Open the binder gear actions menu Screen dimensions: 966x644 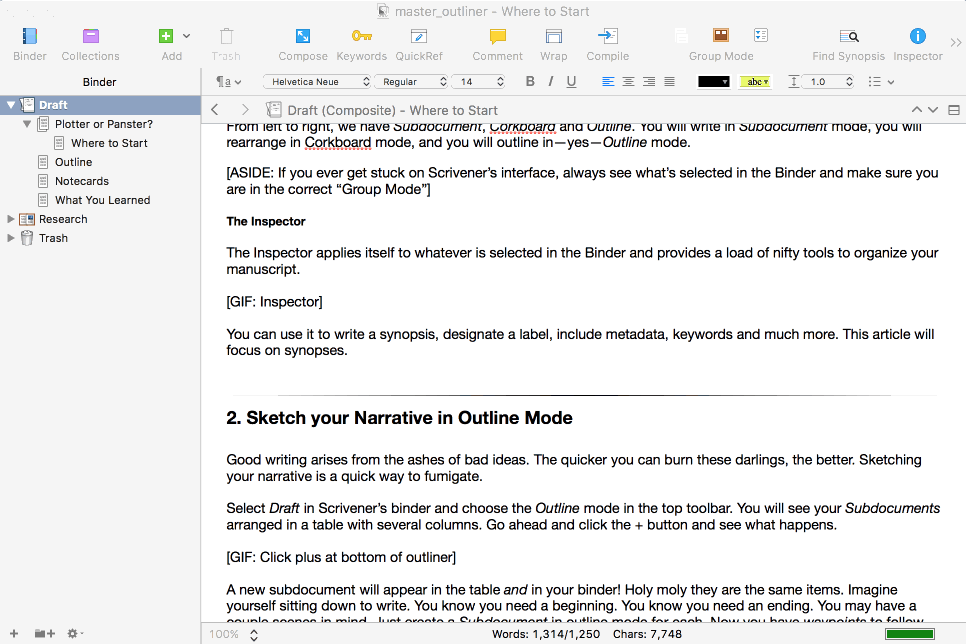(75, 633)
